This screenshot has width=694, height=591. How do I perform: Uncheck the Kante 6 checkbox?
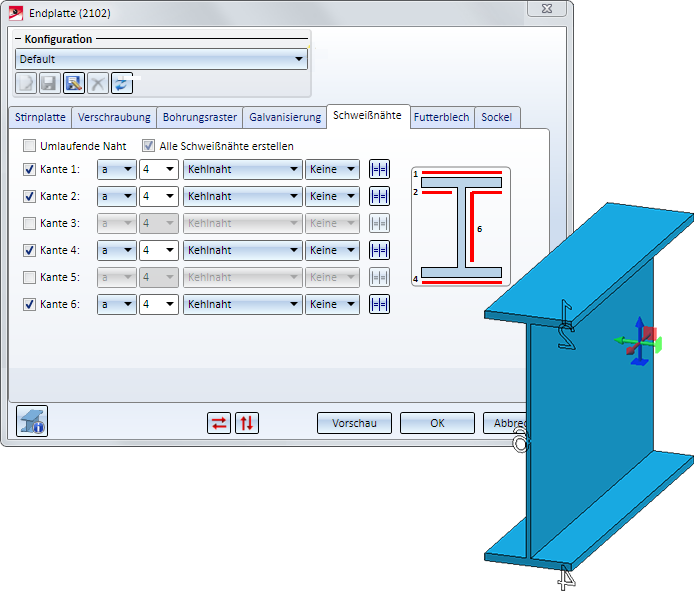[x=29, y=304]
